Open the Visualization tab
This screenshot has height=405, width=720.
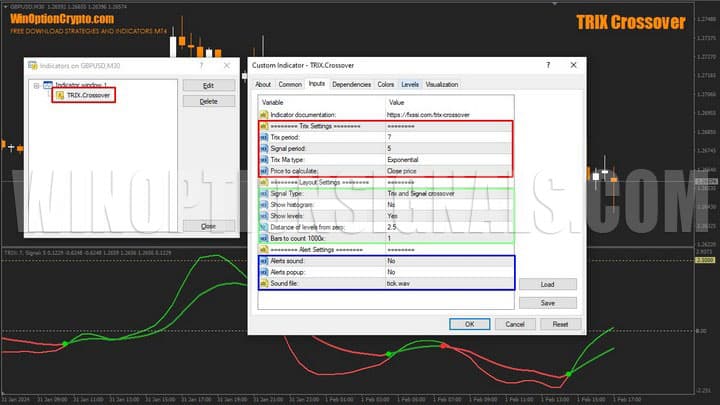point(442,85)
